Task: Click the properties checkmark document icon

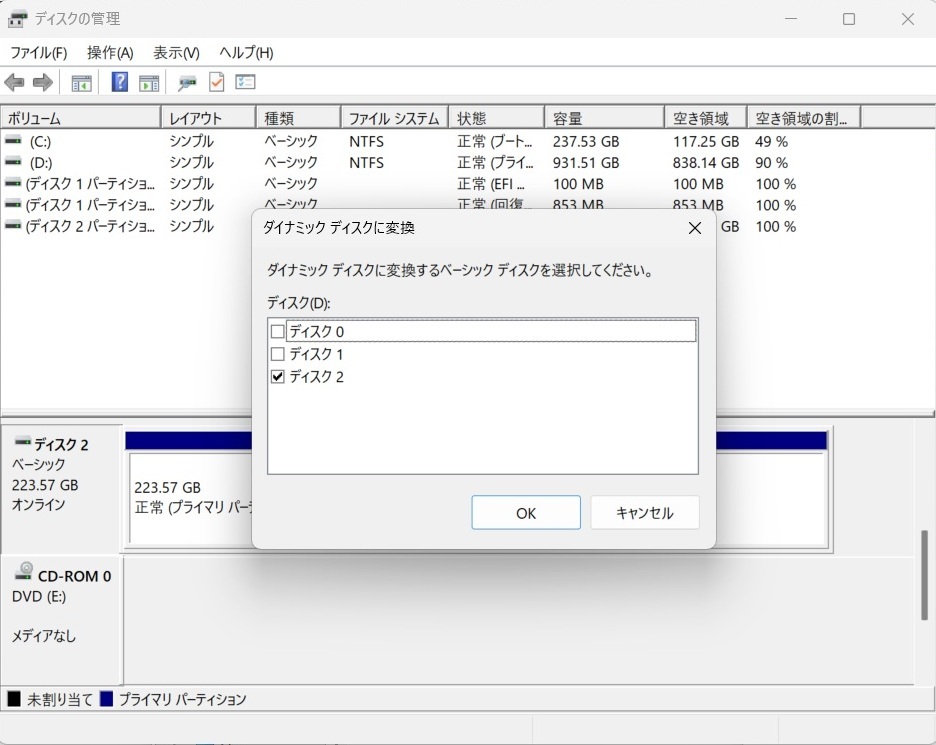Action: (x=216, y=83)
